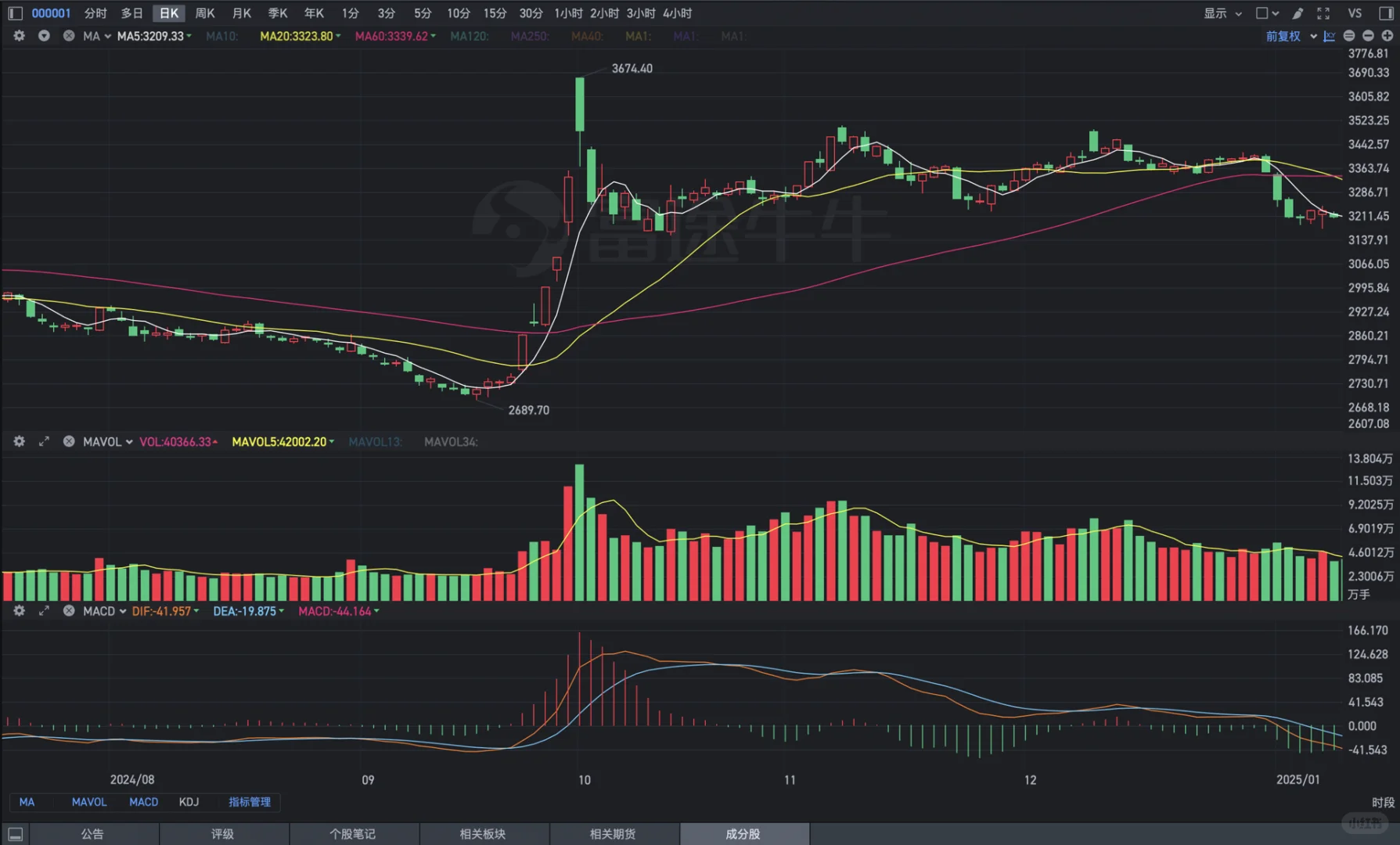Toggle the MA120 line visibility
Screen dimensions: 1400x845
click(x=470, y=36)
